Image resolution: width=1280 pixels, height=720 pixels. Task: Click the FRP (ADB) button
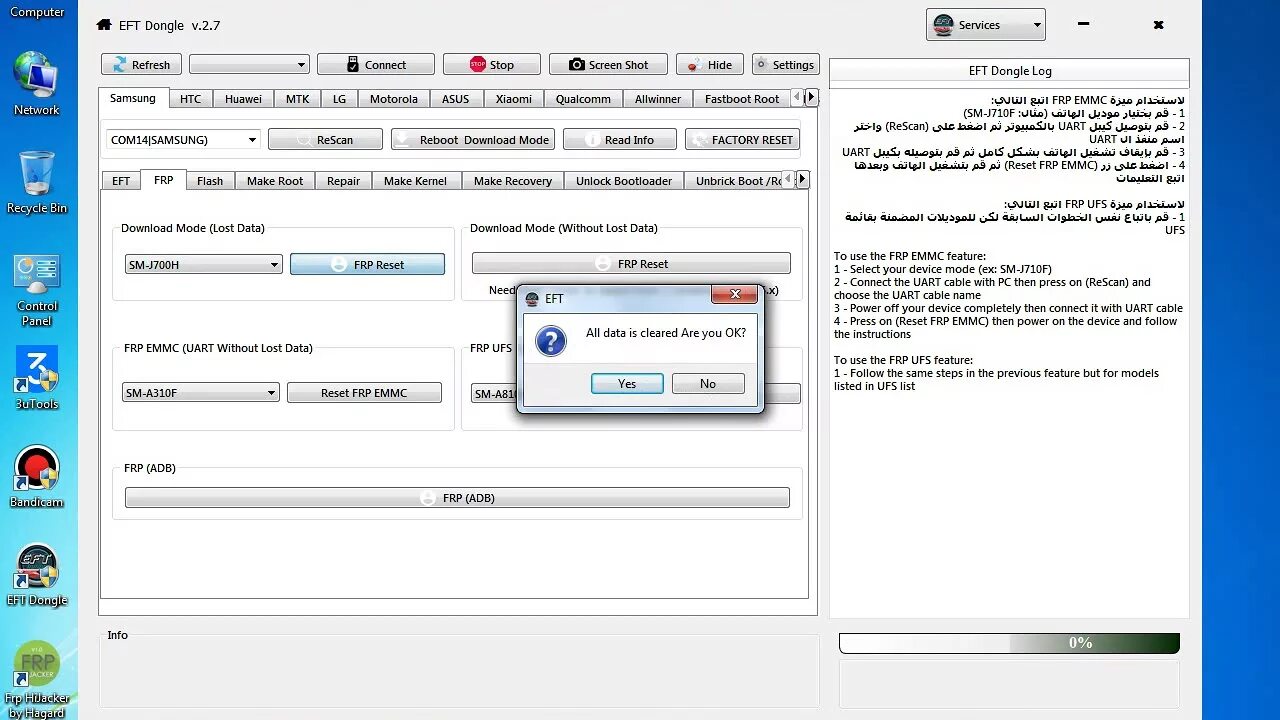(457, 498)
